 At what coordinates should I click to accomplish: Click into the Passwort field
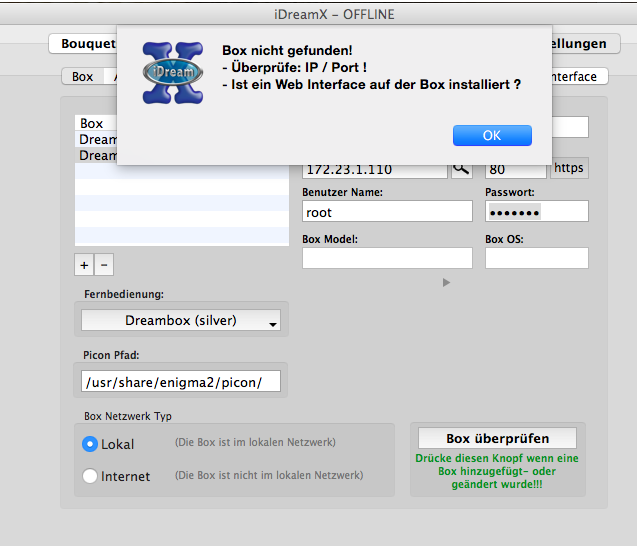tap(536, 212)
